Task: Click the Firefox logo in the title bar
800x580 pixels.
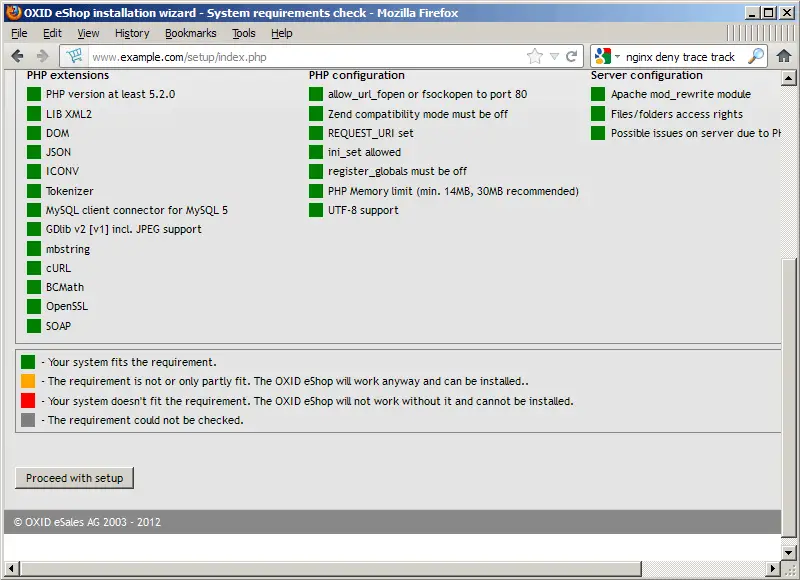Action: (x=14, y=12)
